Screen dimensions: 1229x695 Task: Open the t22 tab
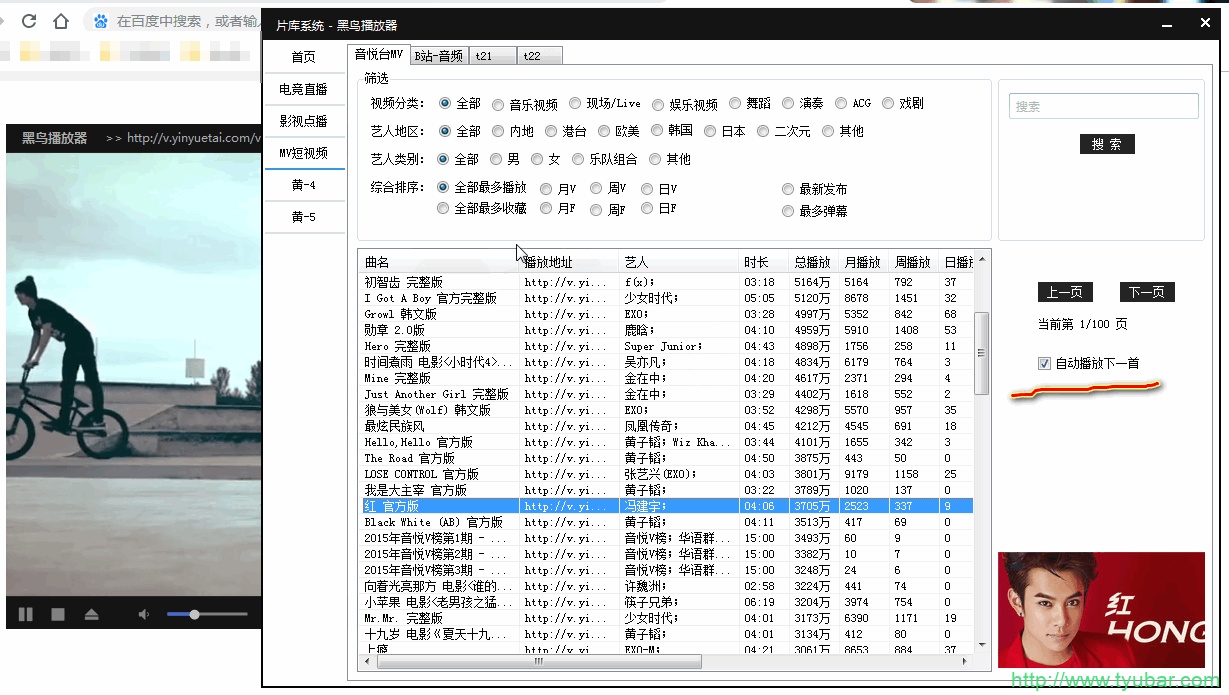(x=540, y=56)
